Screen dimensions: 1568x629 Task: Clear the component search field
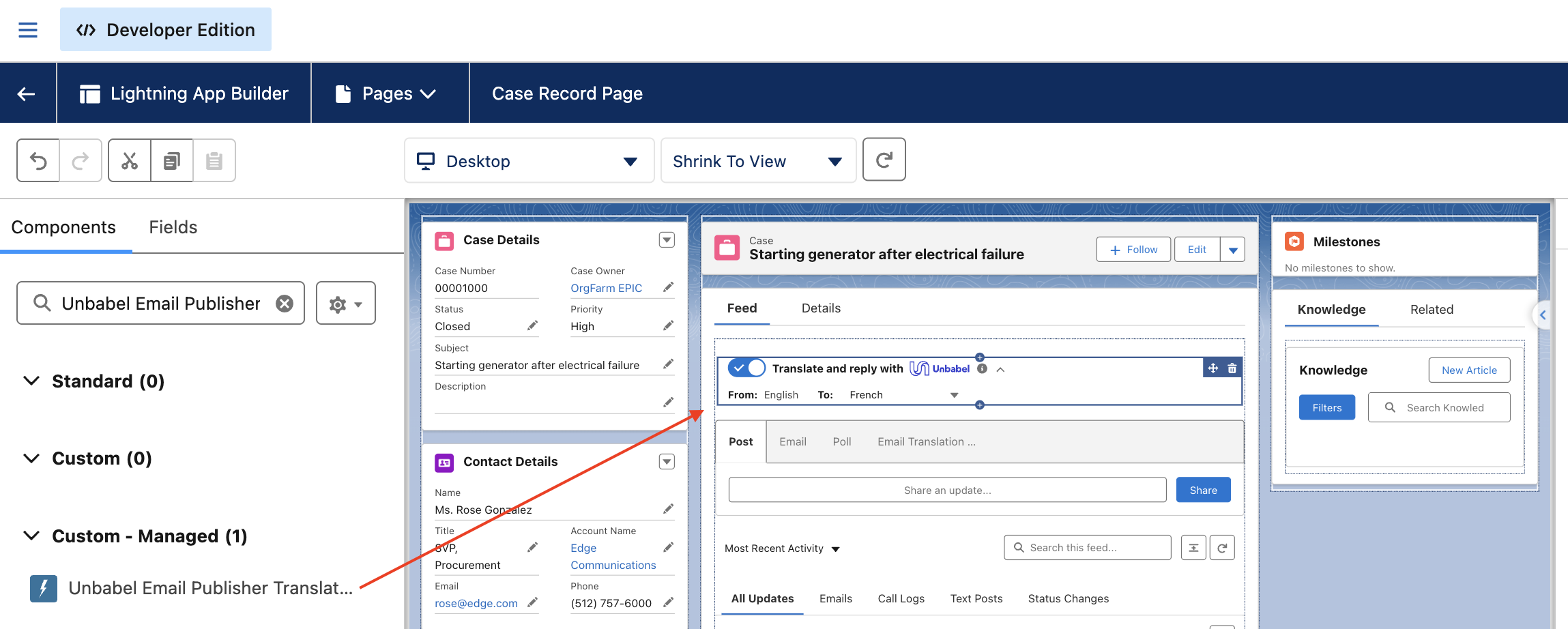click(285, 304)
